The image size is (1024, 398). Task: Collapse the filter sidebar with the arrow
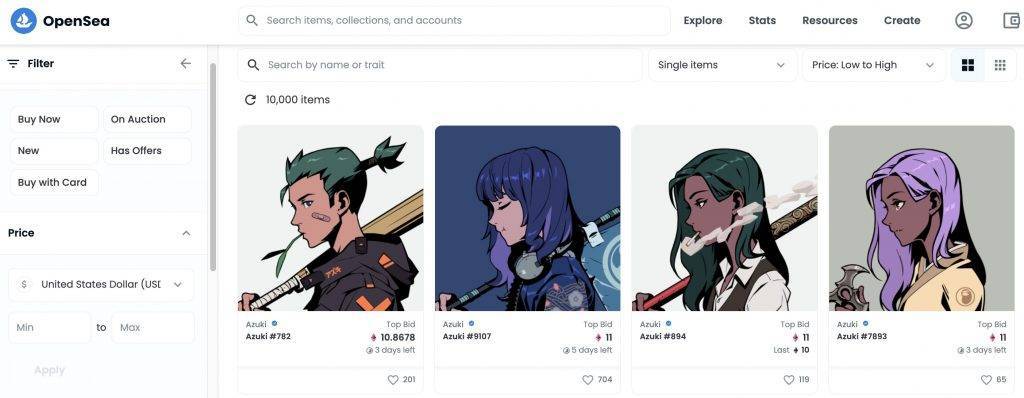[x=185, y=63]
